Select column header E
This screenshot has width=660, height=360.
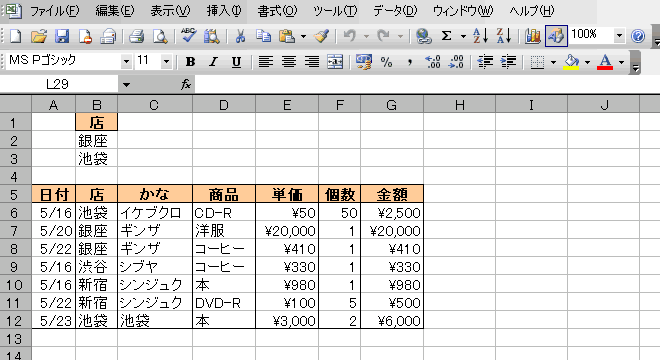pos(287,105)
